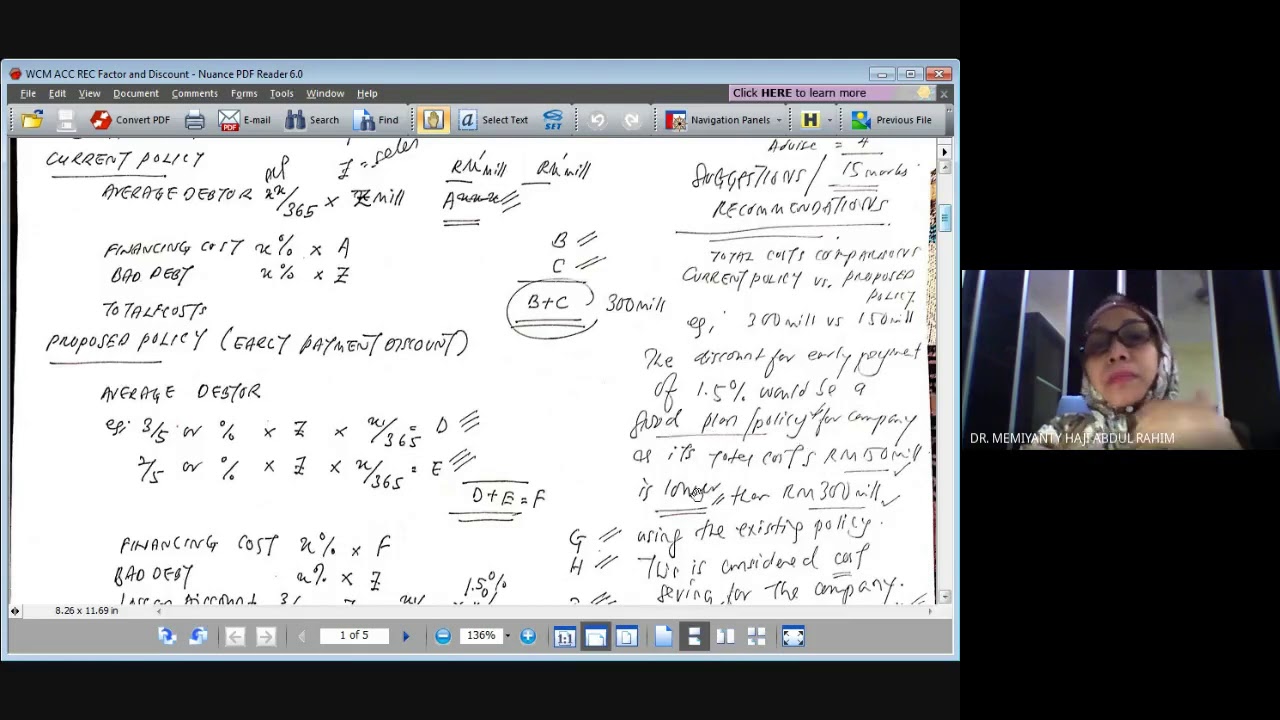Click the Convert PDF button
Viewport: 1280px width, 720px height.
point(130,120)
